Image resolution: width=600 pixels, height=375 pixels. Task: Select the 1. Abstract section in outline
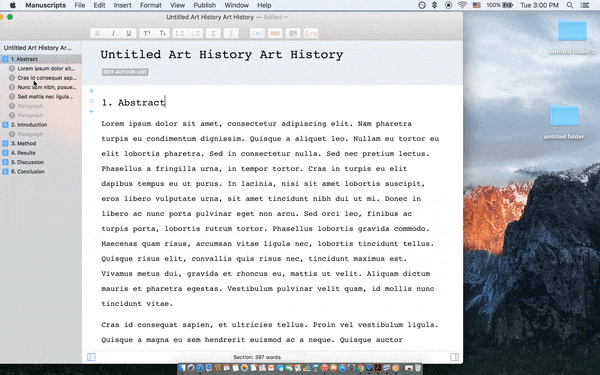pos(41,59)
